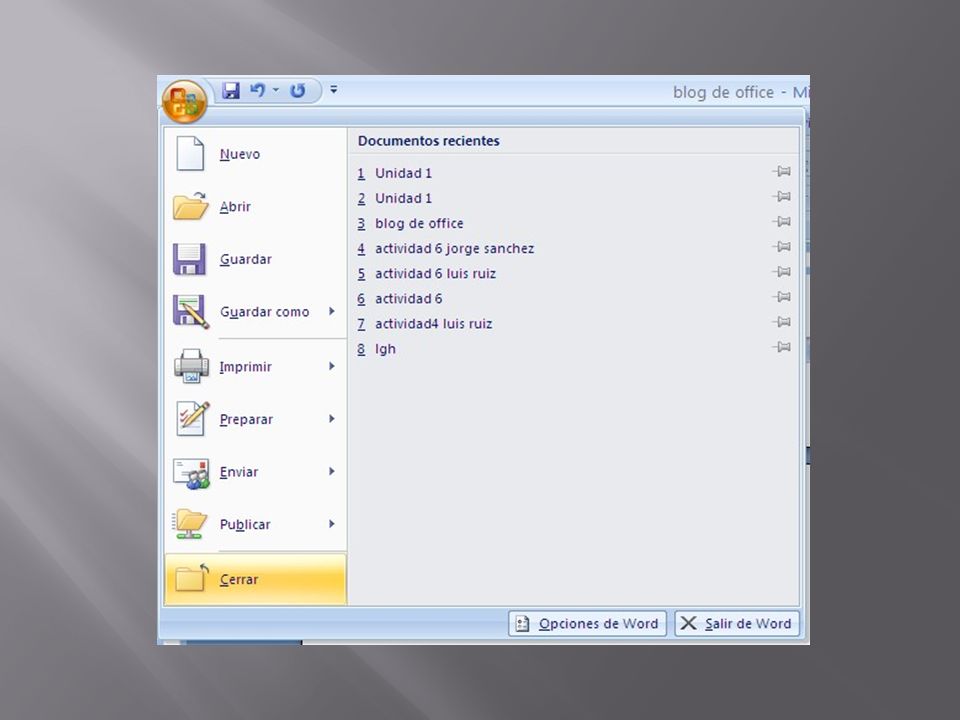The image size is (960, 720).
Task: Click the Redo icon in Quick Access Toolbar
Action: point(298,91)
